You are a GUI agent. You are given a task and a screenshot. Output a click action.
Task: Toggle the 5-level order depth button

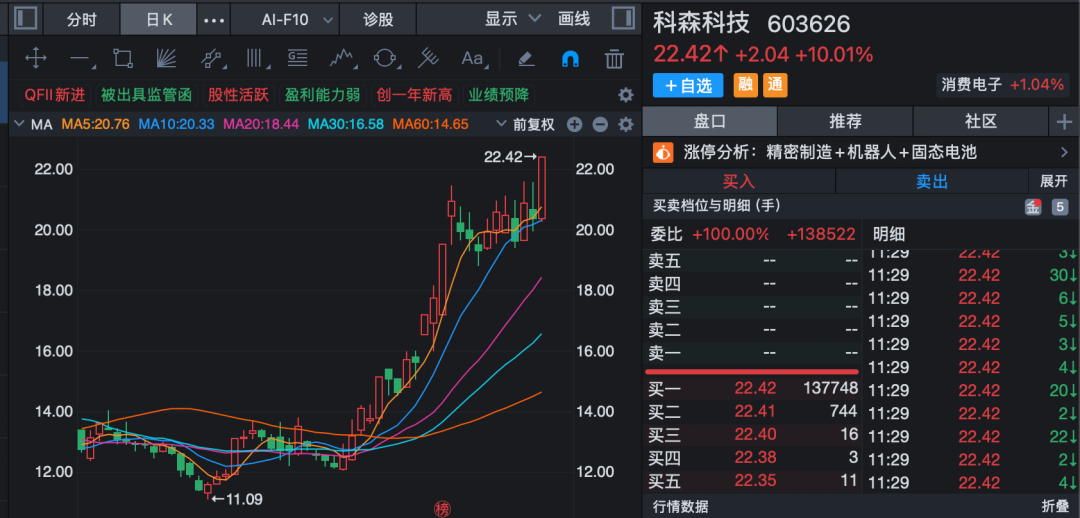pyautogui.click(x=1059, y=207)
